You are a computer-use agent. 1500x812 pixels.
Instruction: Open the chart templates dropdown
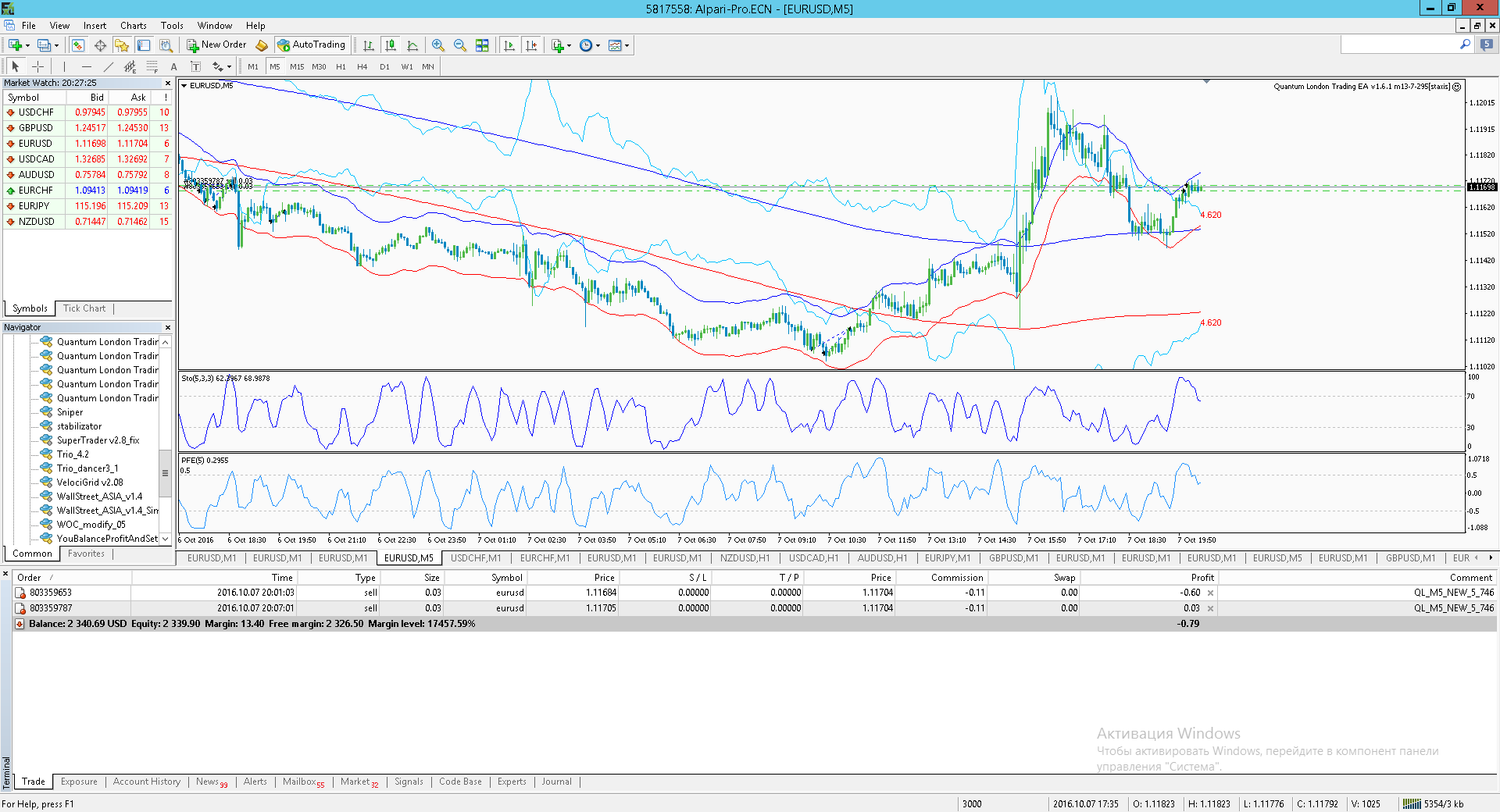(619, 45)
